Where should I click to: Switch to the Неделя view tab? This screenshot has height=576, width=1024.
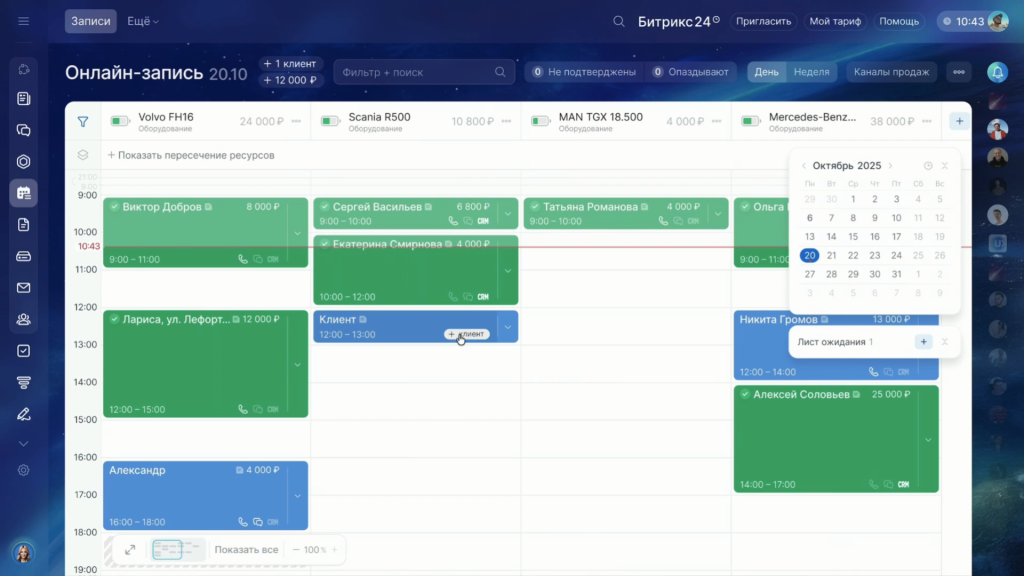[810, 72]
